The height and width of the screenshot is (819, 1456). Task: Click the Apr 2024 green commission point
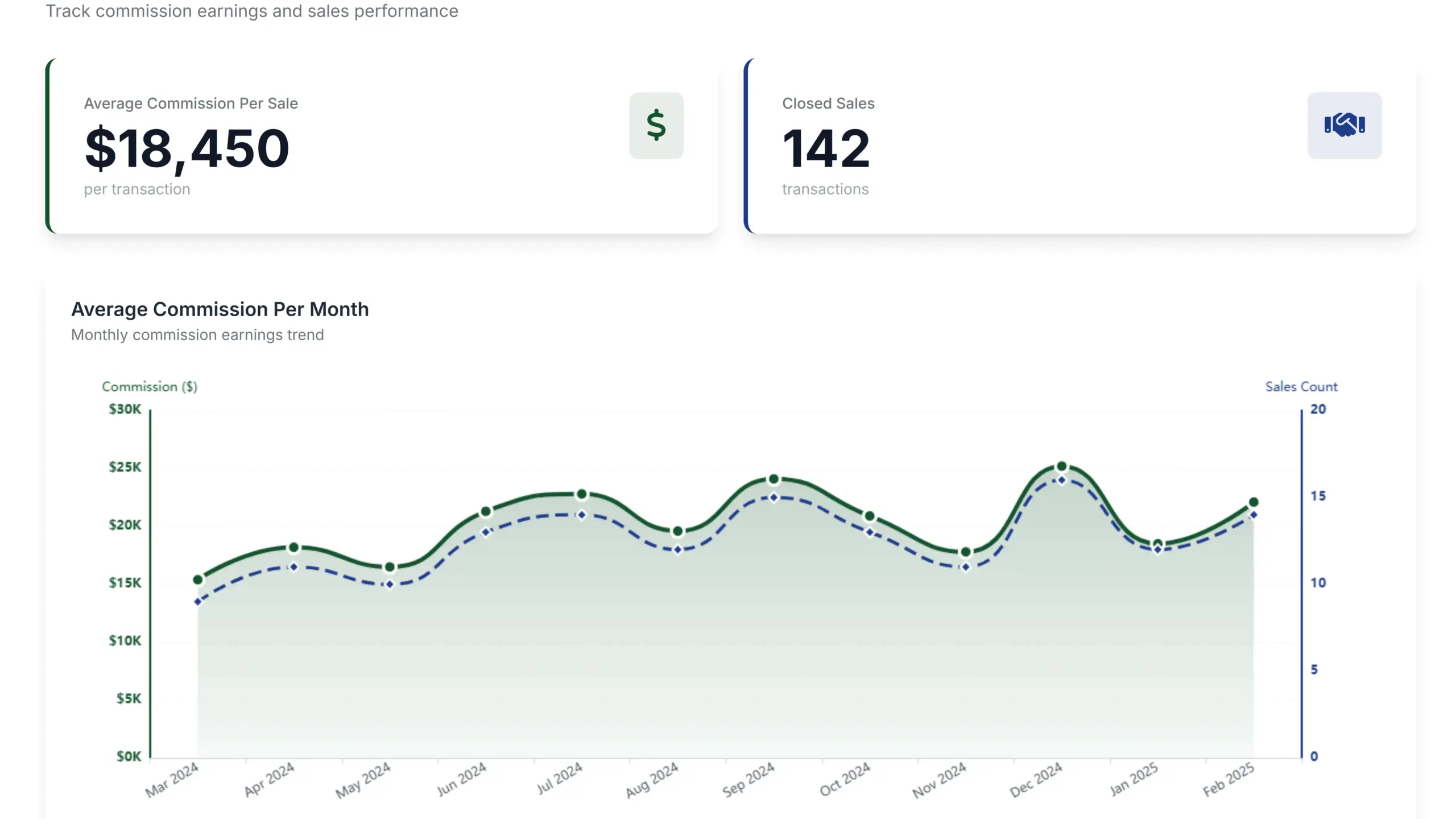[x=293, y=548]
